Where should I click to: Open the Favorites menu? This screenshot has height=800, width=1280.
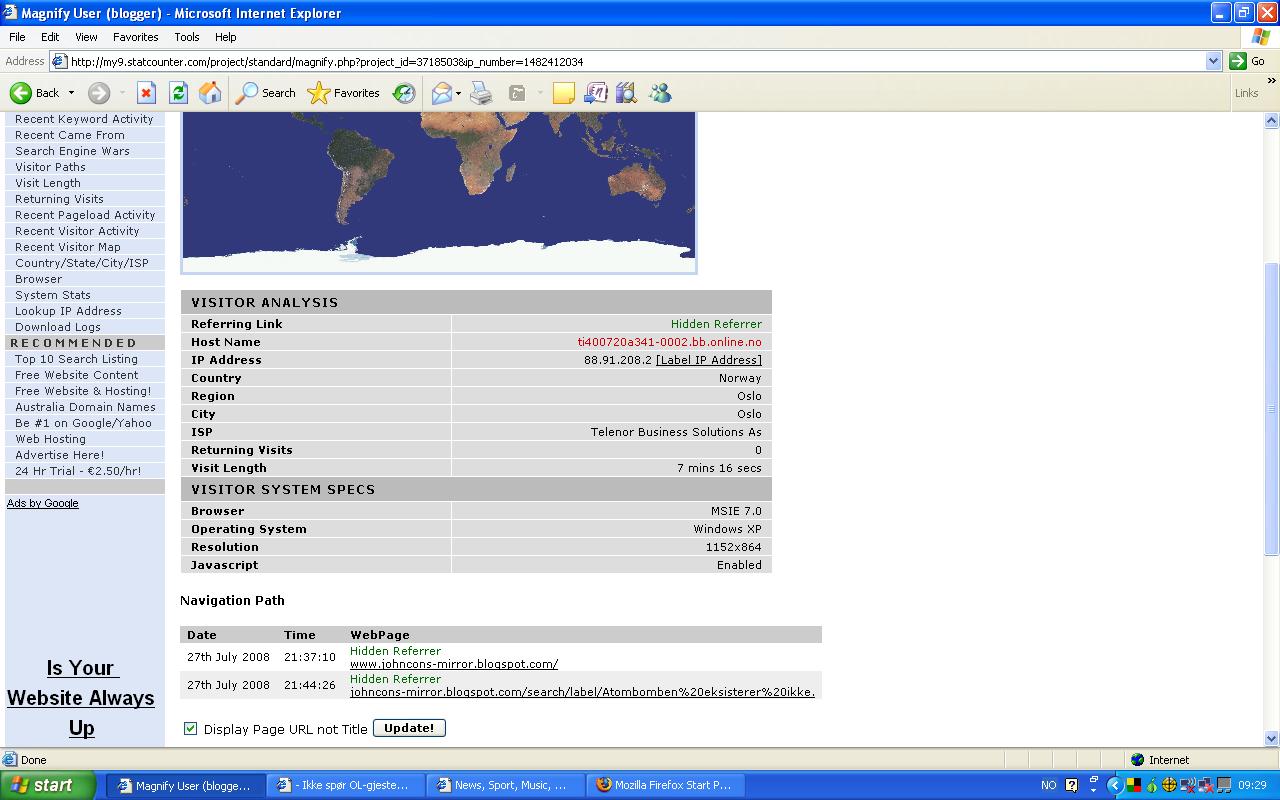coord(135,37)
